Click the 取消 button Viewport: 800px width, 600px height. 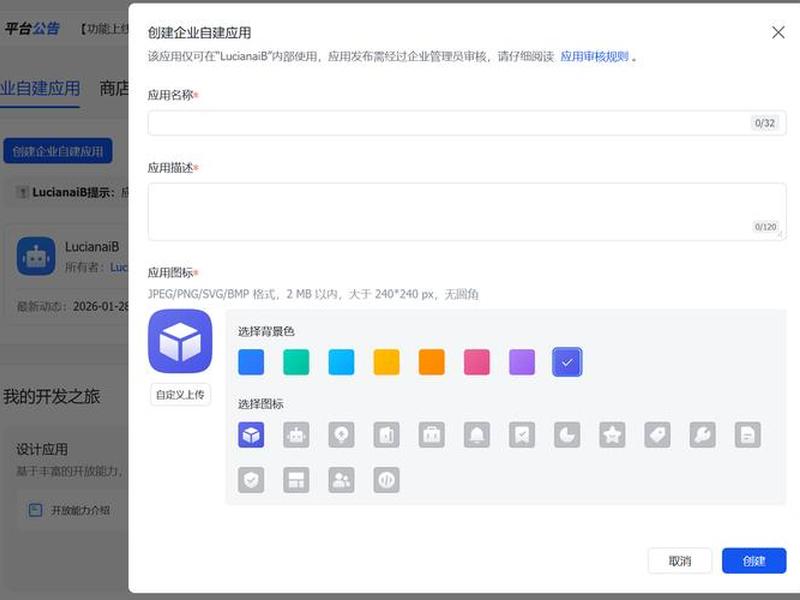click(x=680, y=561)
